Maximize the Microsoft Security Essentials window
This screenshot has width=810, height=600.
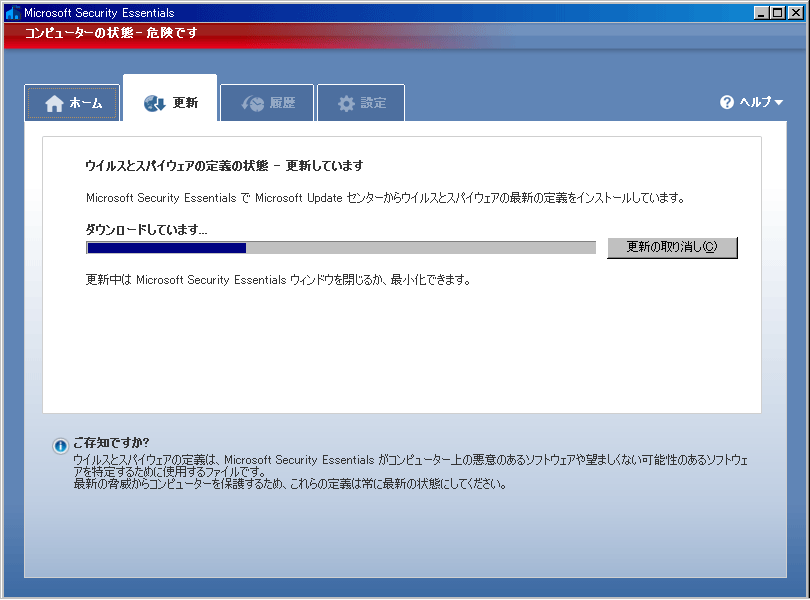[777, 13]
